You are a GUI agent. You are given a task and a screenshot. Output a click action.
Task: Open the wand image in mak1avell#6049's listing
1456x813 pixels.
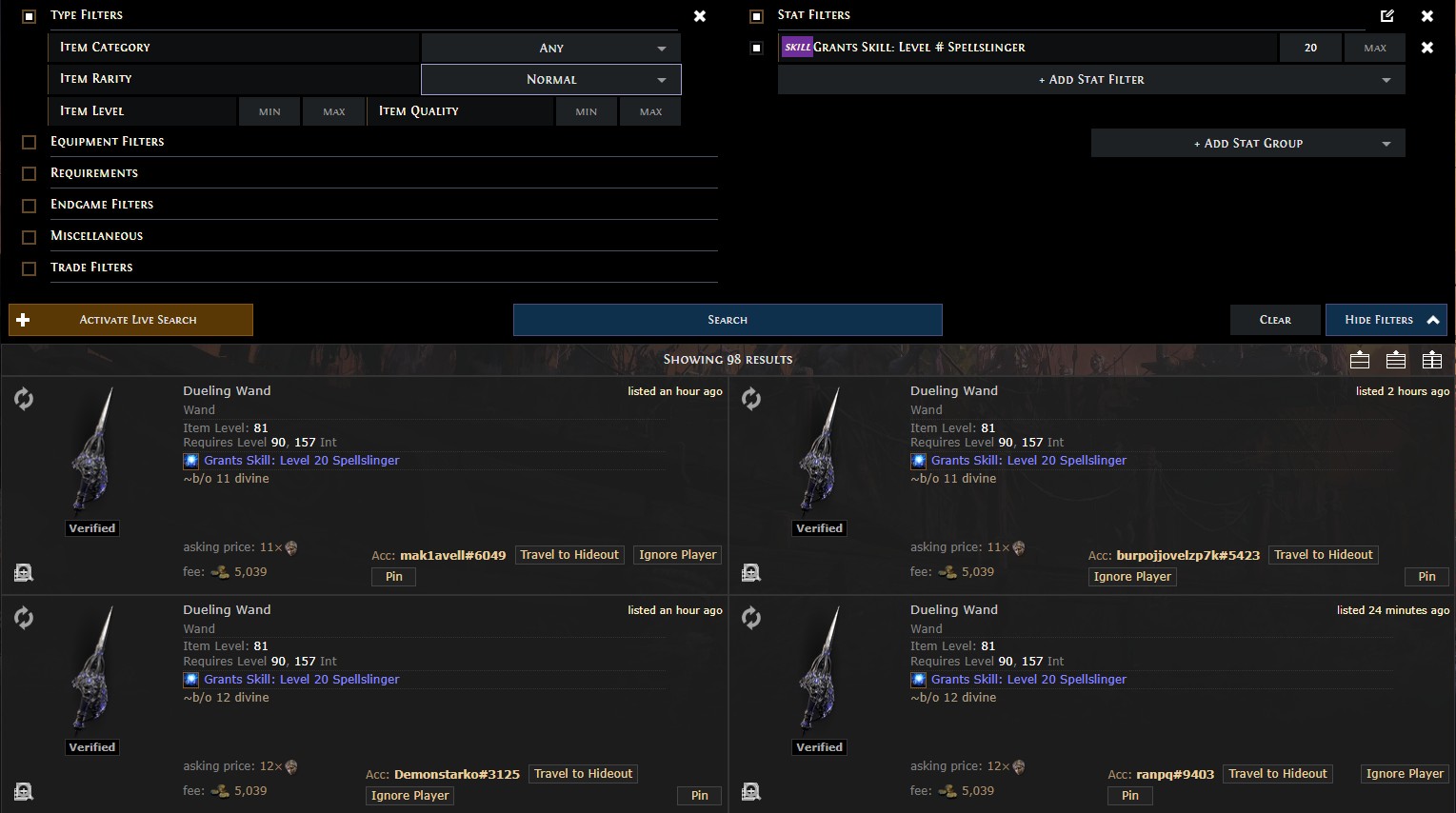(92, 451)
